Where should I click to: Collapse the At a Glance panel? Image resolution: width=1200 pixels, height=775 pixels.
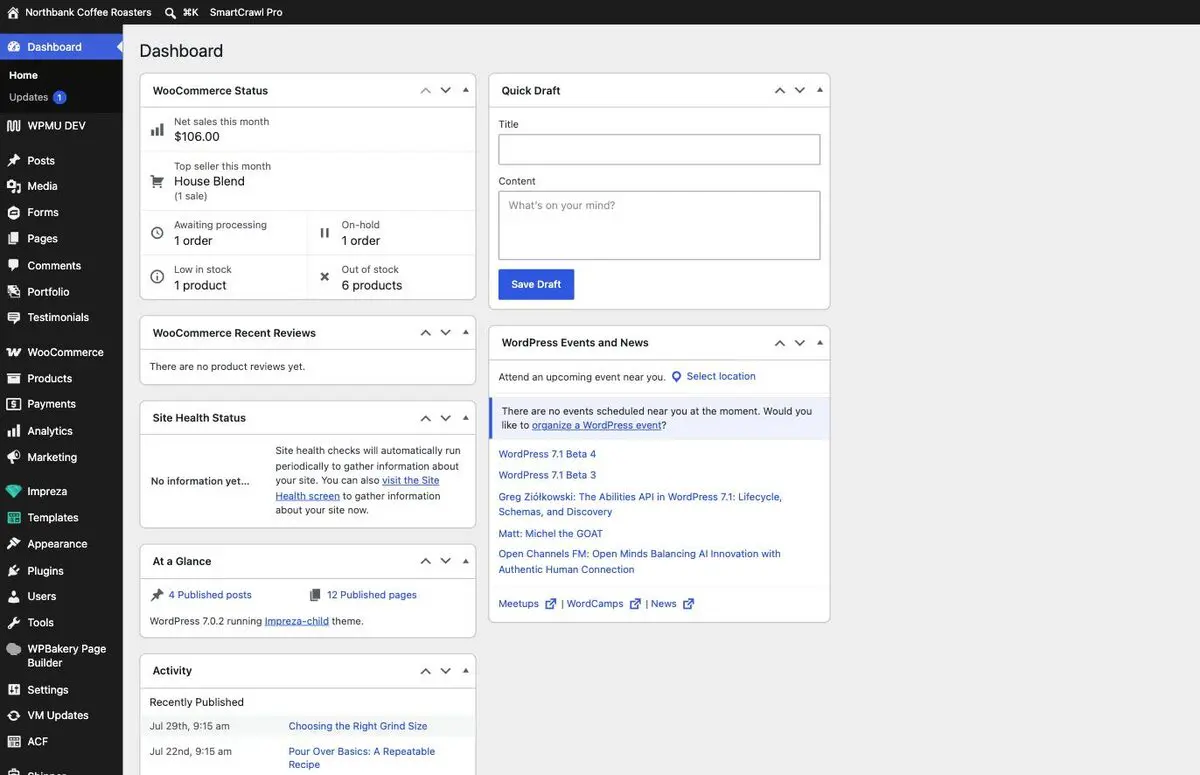[466, 561]
